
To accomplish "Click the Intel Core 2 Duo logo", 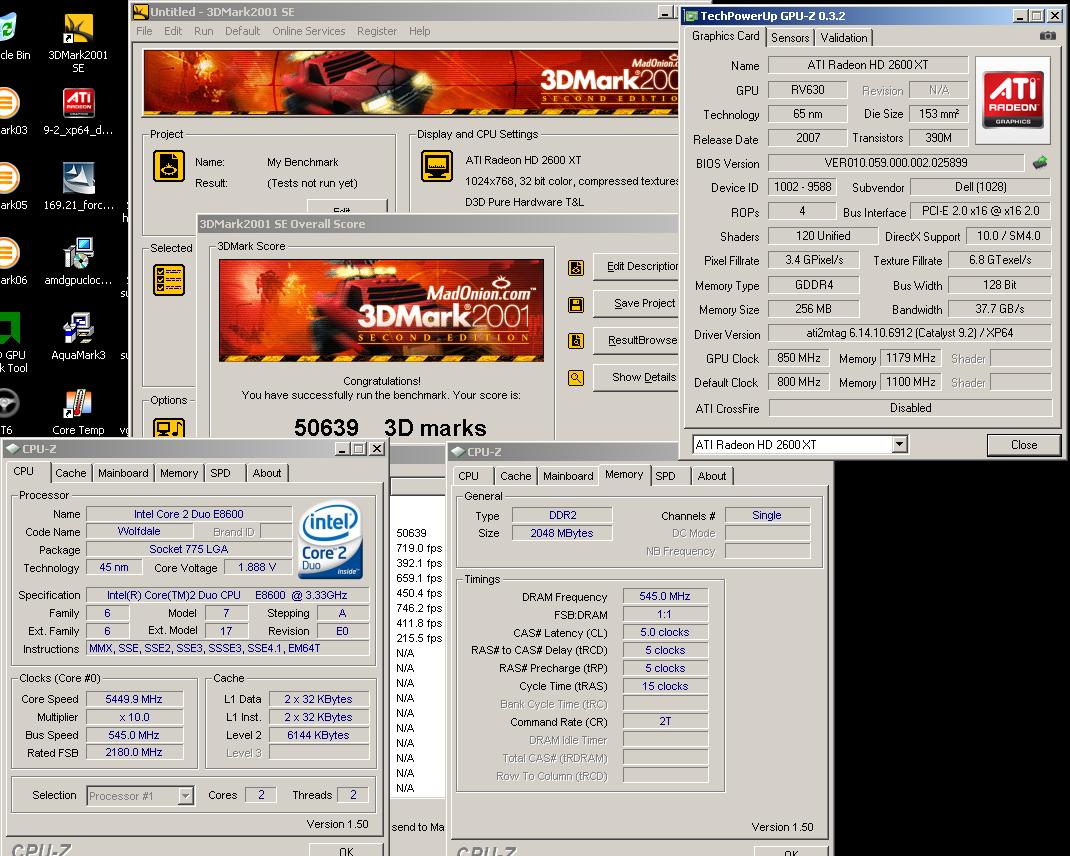I will coord(331,541).
